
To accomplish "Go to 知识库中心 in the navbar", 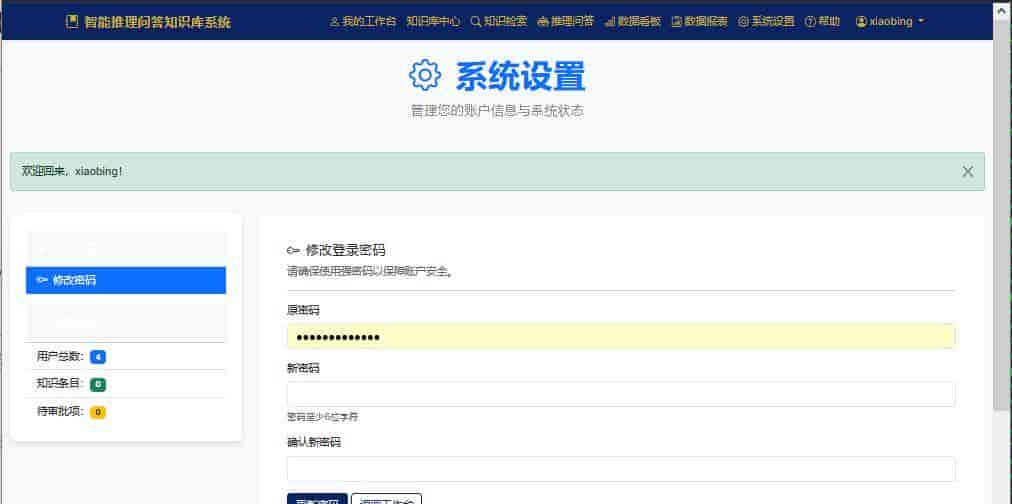I will tap(433, 21).
